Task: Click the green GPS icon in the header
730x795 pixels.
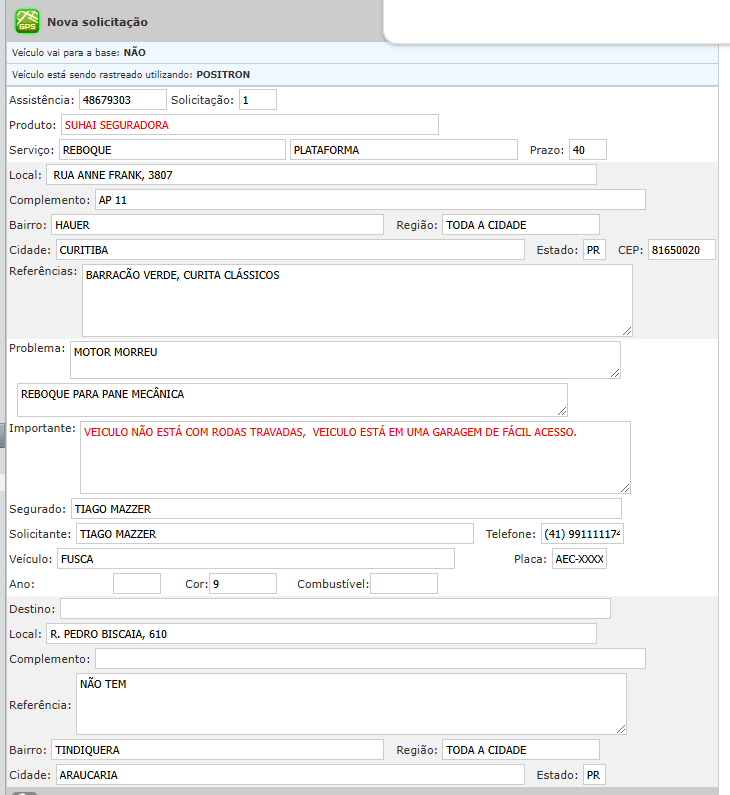Action: click(x=26, y=21)
